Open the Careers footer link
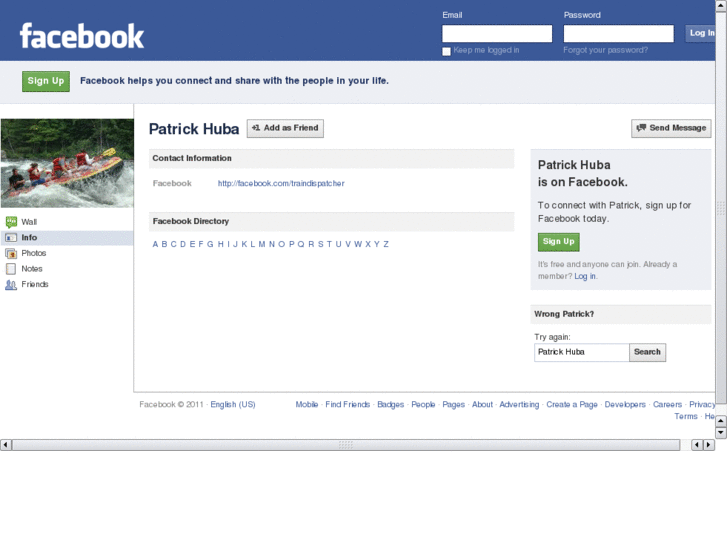The height and width of the screenshot is (545, 727). click(667, 404)
